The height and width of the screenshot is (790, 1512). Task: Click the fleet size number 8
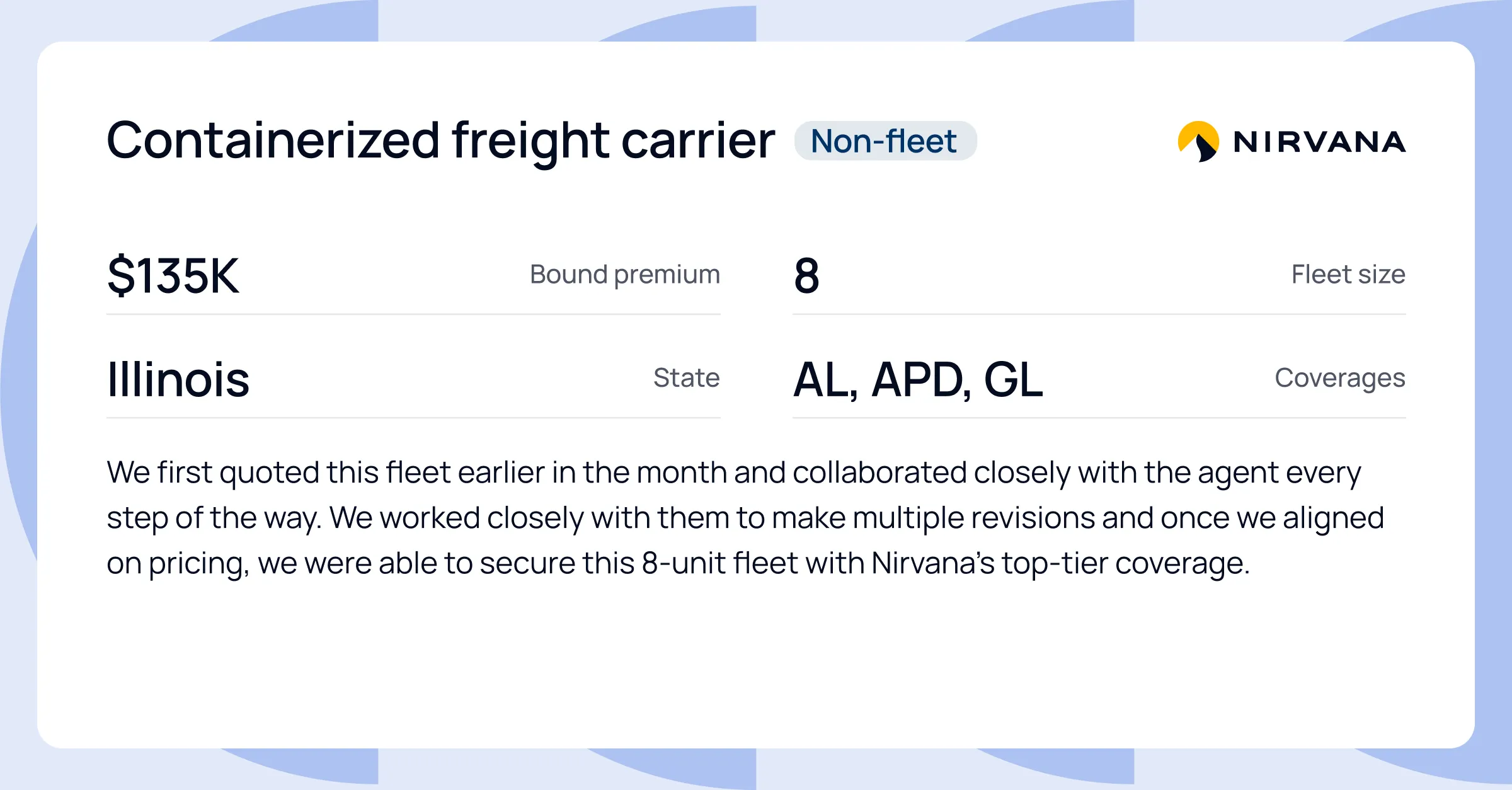tap(806, 275)
